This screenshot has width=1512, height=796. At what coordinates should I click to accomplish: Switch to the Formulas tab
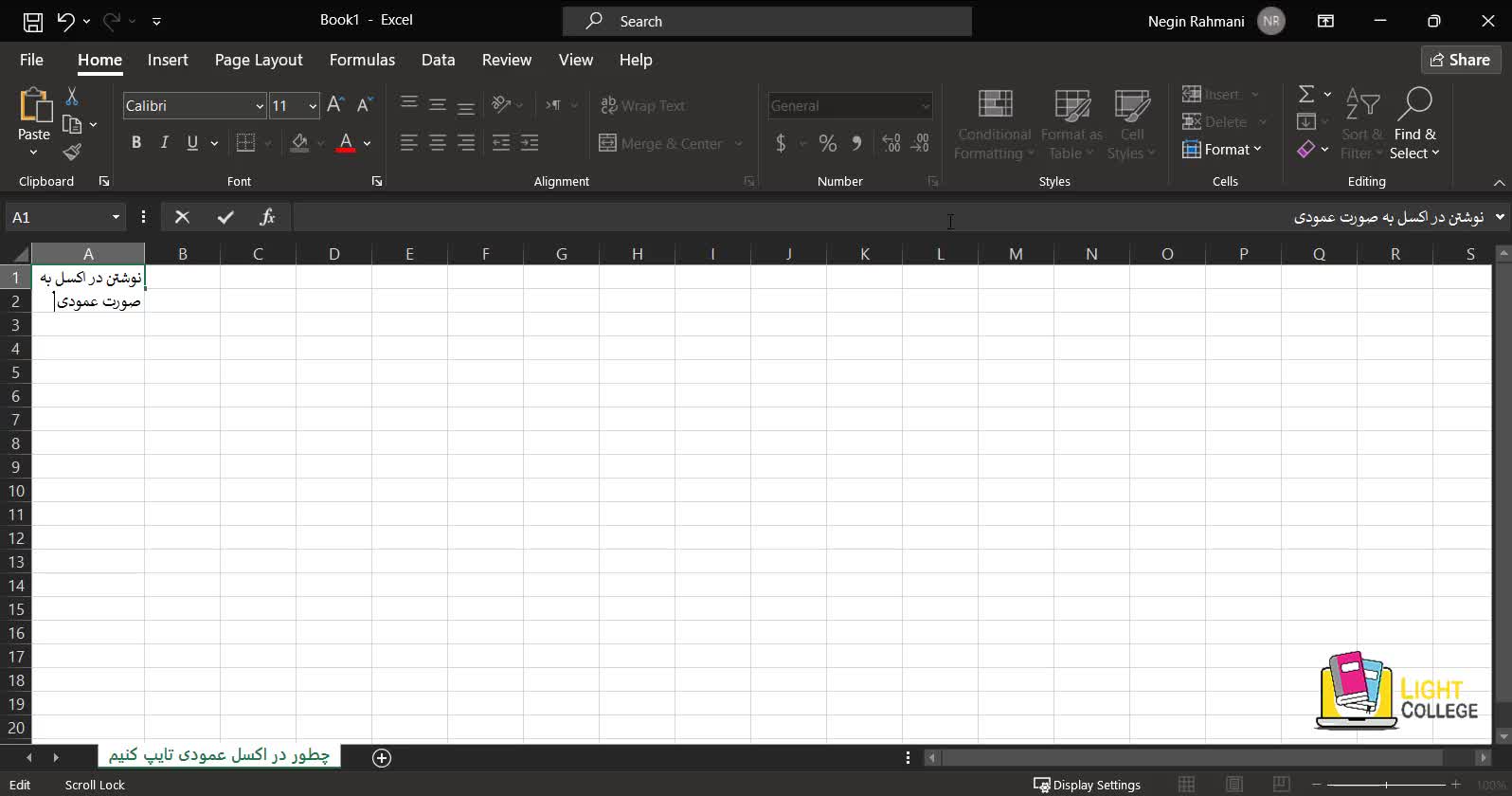362,60
